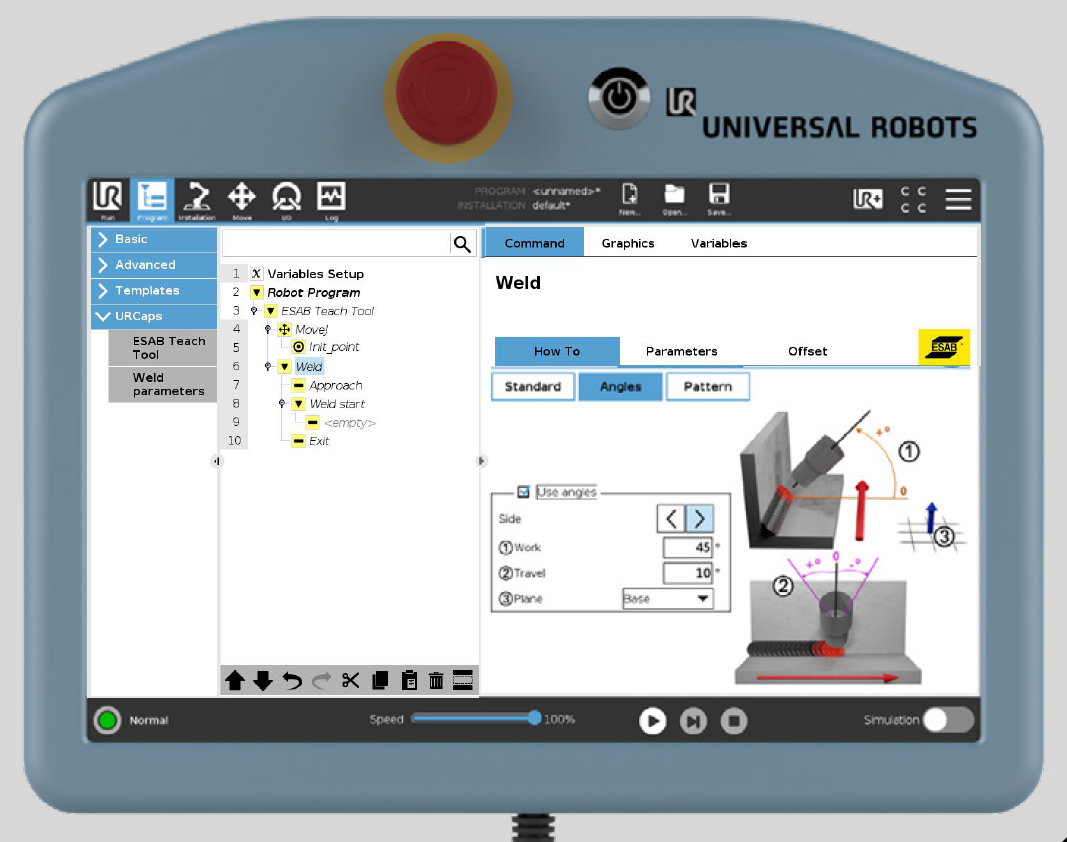This screenshot has height=842, width=1067.
Task: Delete the selected program node
Action: click(436, 680)
